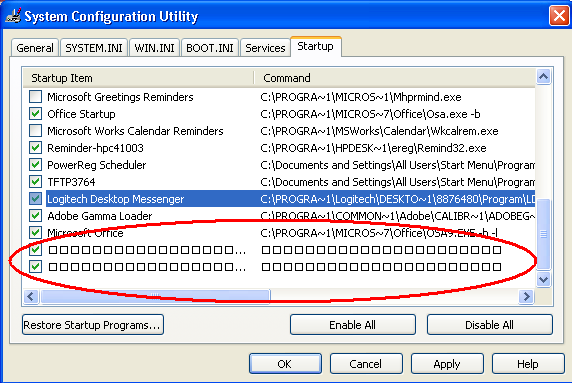Select the Adobe Gamma Loader row text
572x383 pixels.
pyautogui.click(x=100, y=216)
